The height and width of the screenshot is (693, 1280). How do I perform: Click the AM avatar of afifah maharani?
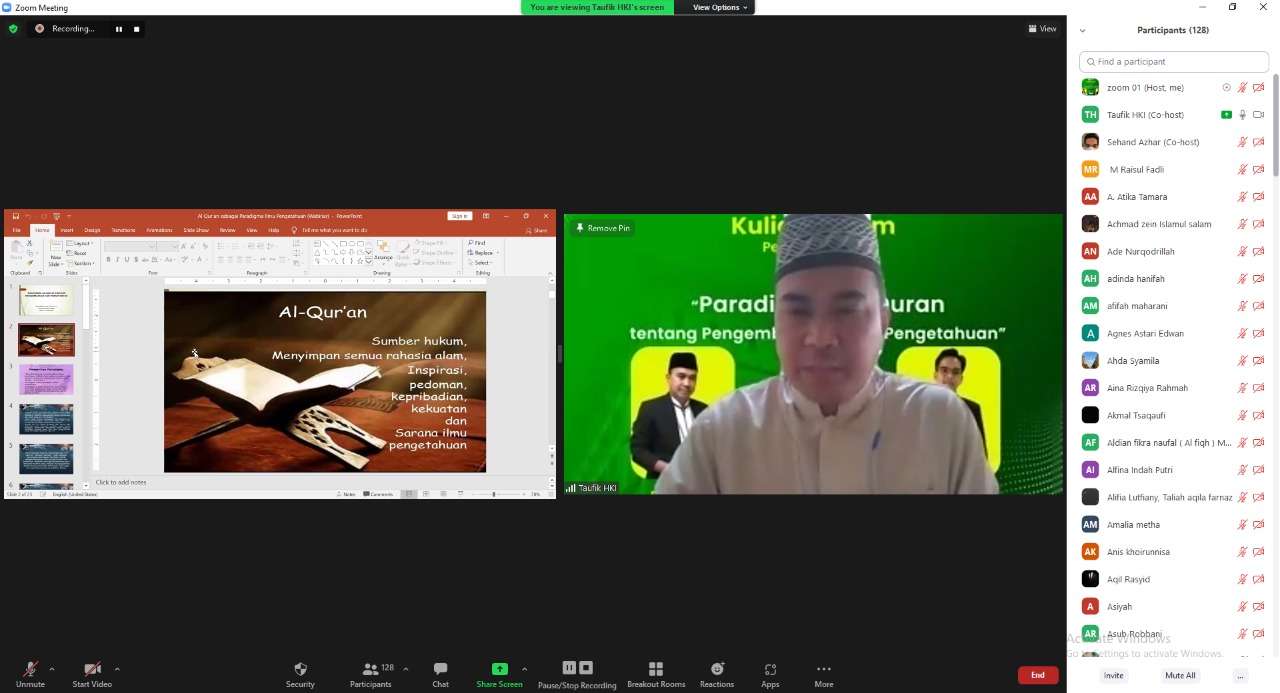[x=1090, y=306]
